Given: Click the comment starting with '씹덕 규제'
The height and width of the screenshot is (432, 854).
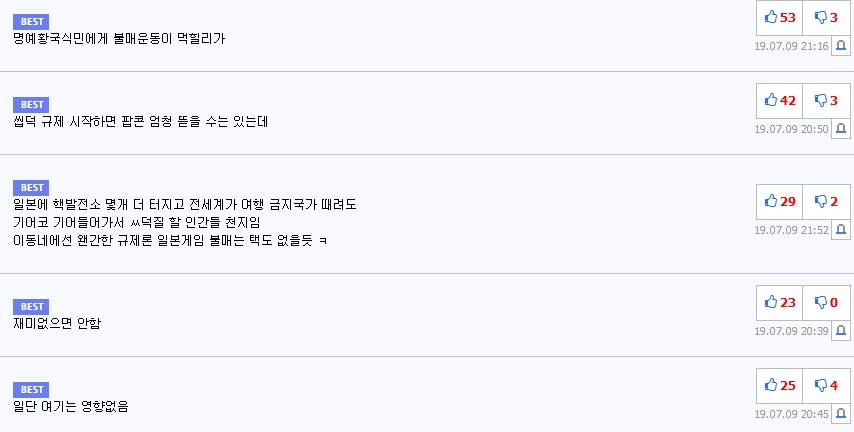Looking at the screenshot, I should point(140,122).
